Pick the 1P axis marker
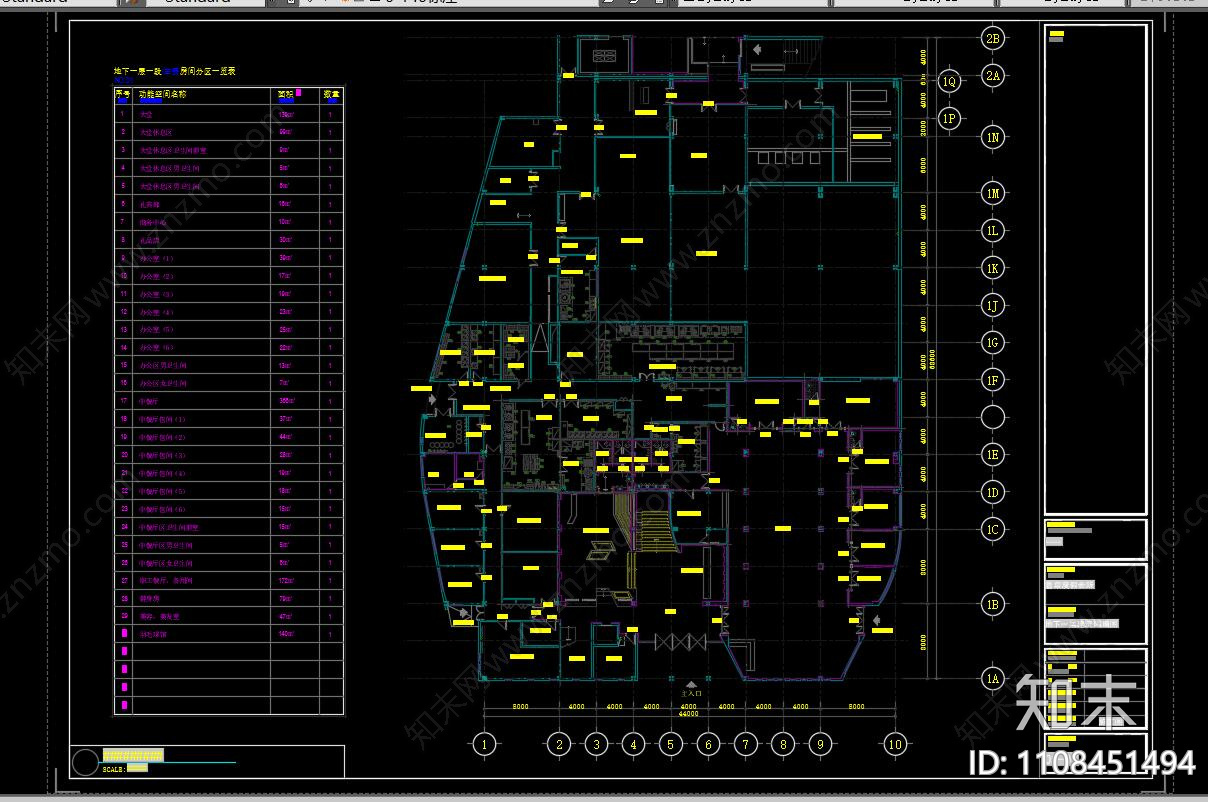 [950, 119]
